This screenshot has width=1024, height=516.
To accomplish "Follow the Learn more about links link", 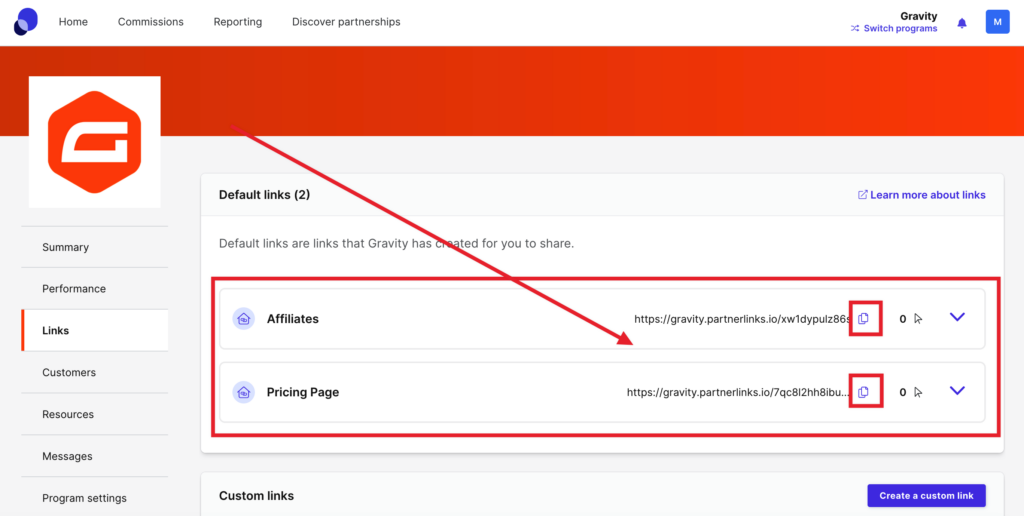I will [x=921, y=195].
